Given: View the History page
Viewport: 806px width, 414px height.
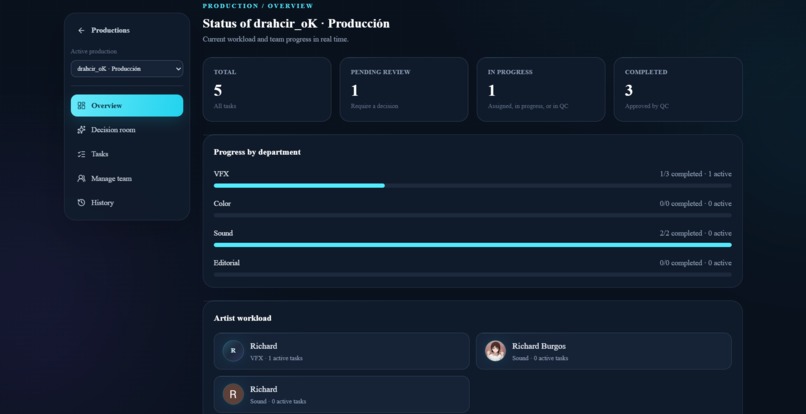Looking at the screenshot, I should 127,203.
